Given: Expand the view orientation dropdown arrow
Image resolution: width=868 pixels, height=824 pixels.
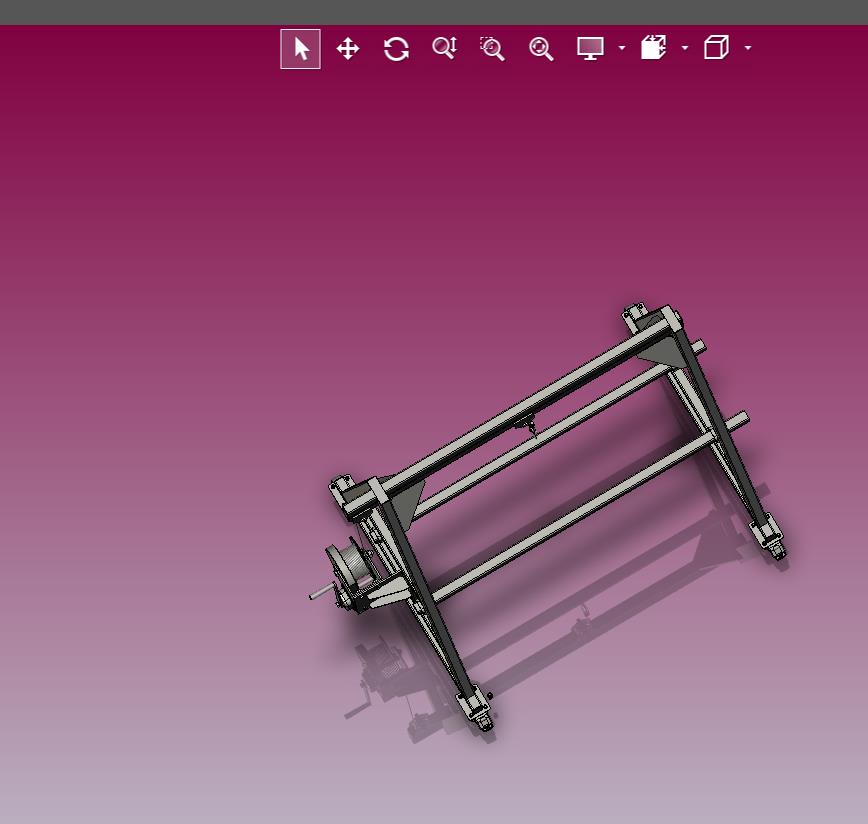Looking at the screenshot, I should pyautogui.click(x=748, y=48).
